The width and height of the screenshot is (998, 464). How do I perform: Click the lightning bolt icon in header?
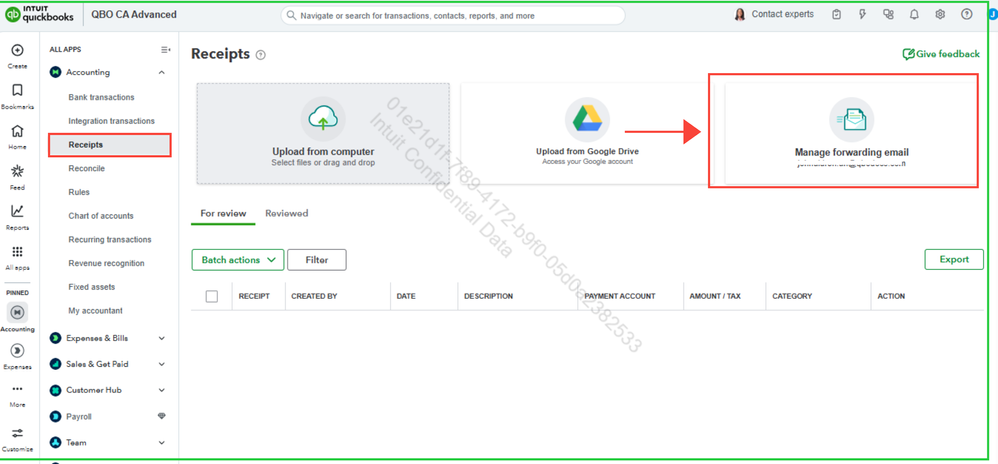(862, 15)
